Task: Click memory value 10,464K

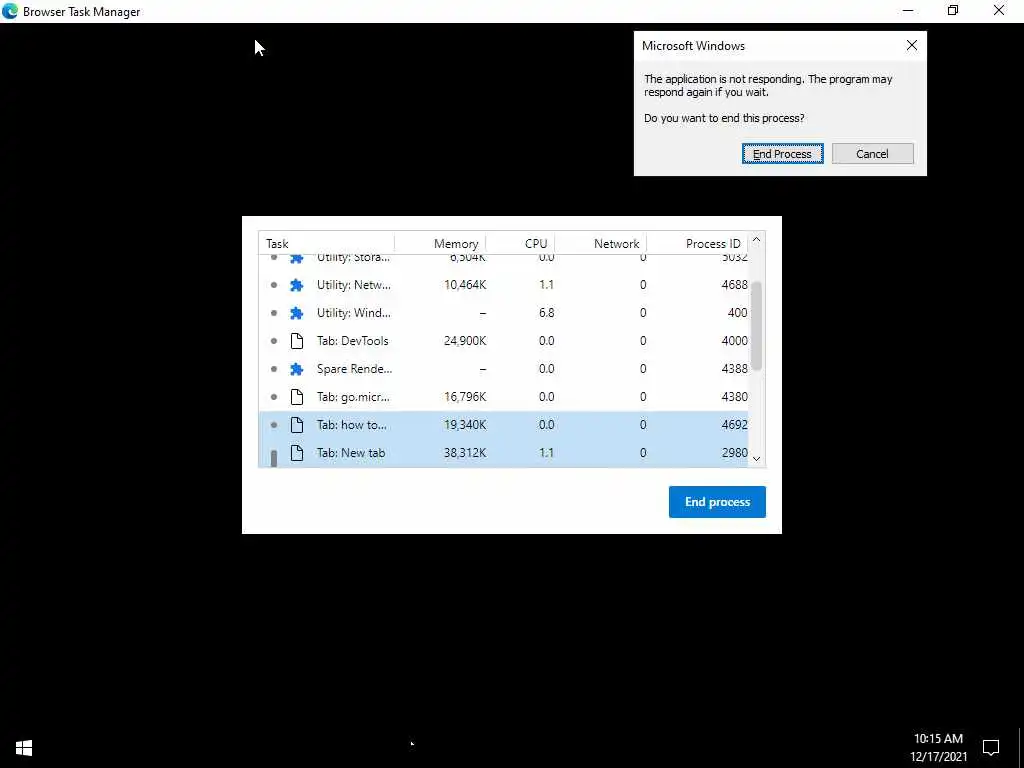Action: click(x=465, y=285)
